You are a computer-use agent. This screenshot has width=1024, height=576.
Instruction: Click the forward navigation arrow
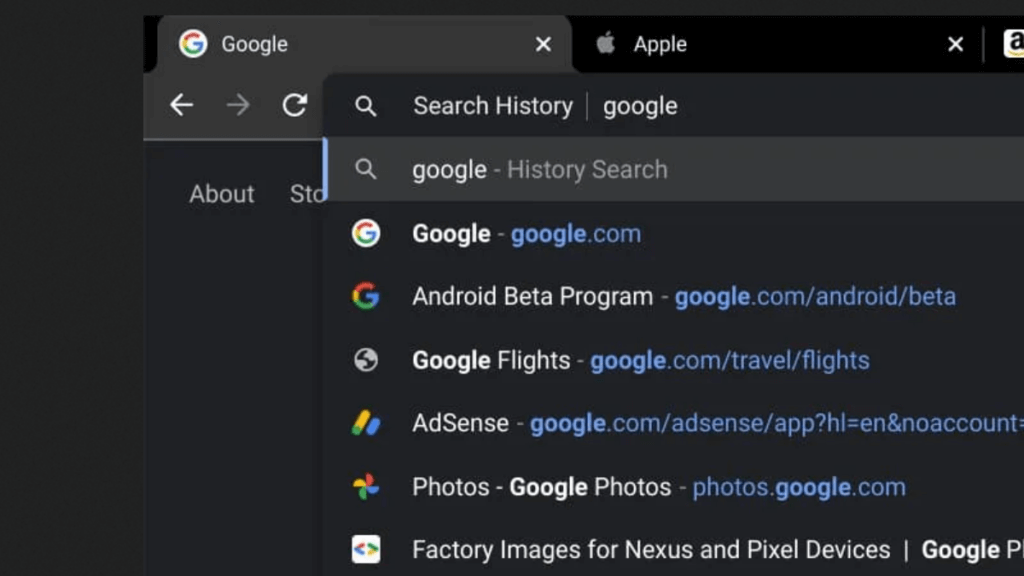pos(238,104)
